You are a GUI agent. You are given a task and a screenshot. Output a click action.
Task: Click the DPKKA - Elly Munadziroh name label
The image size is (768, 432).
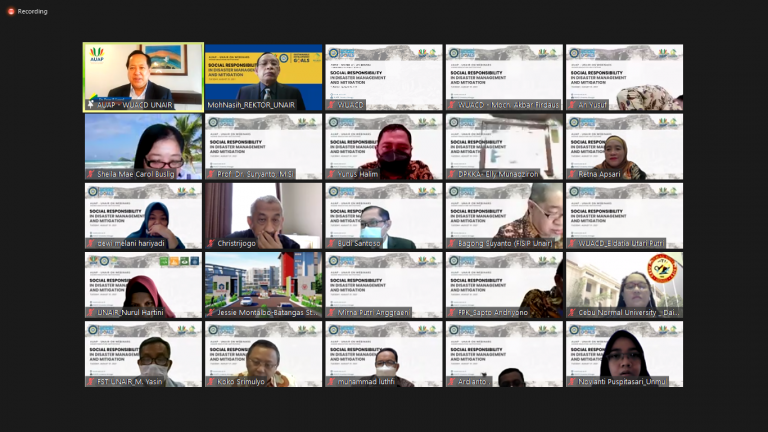(501, 174)
